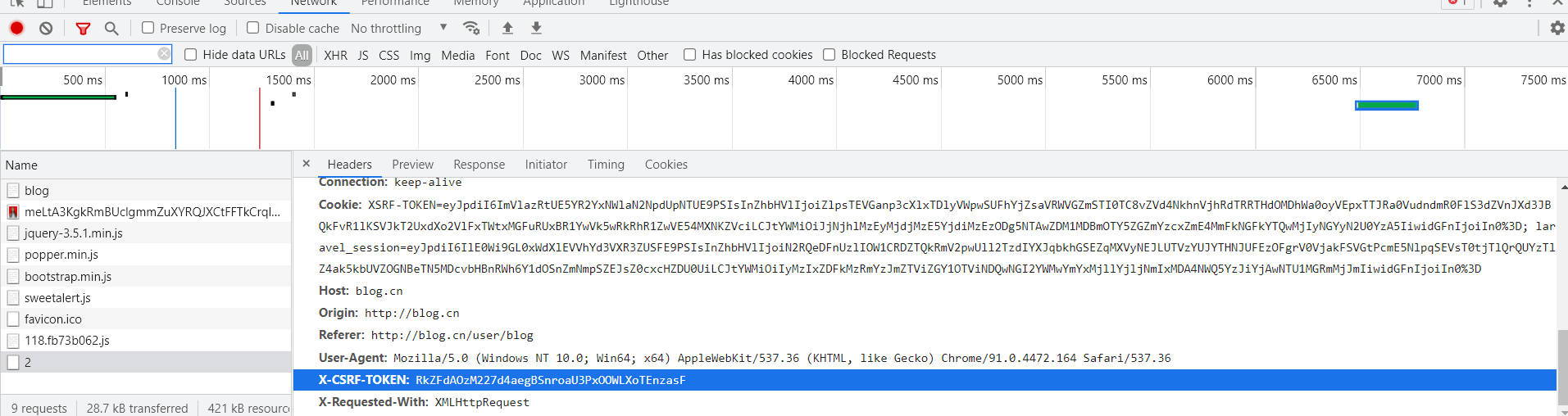Select the request named 2
1568x416 pixels.
pos(146,362)
